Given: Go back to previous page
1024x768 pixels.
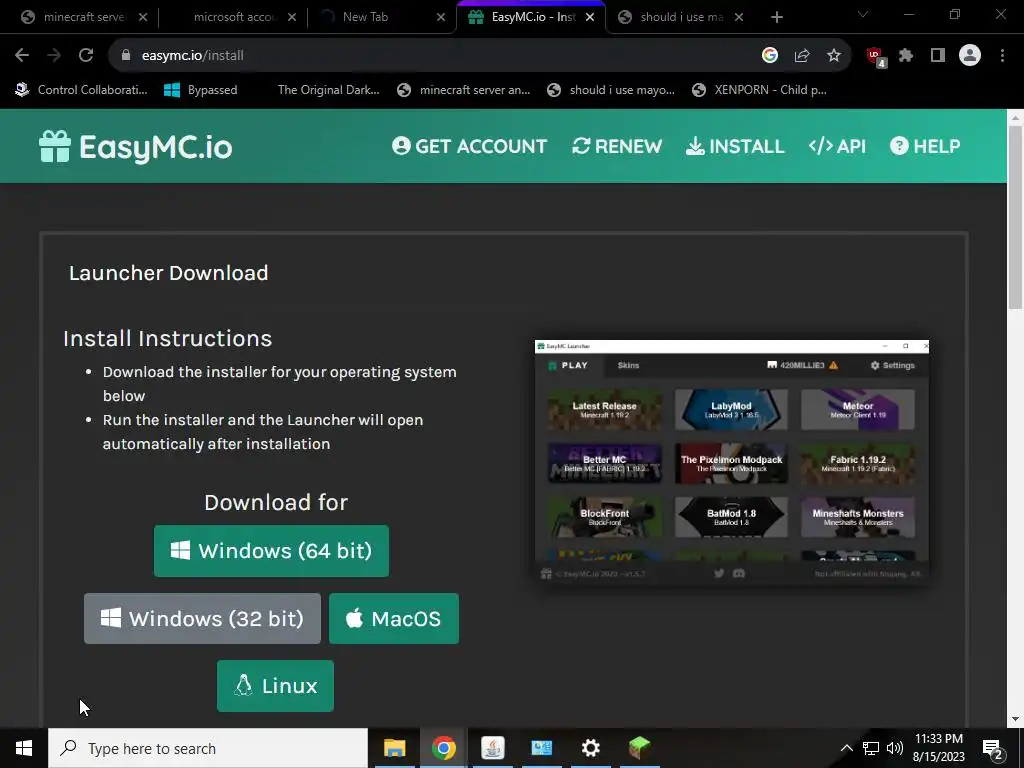Looking at the screenshot, I should tap(22, 56).
